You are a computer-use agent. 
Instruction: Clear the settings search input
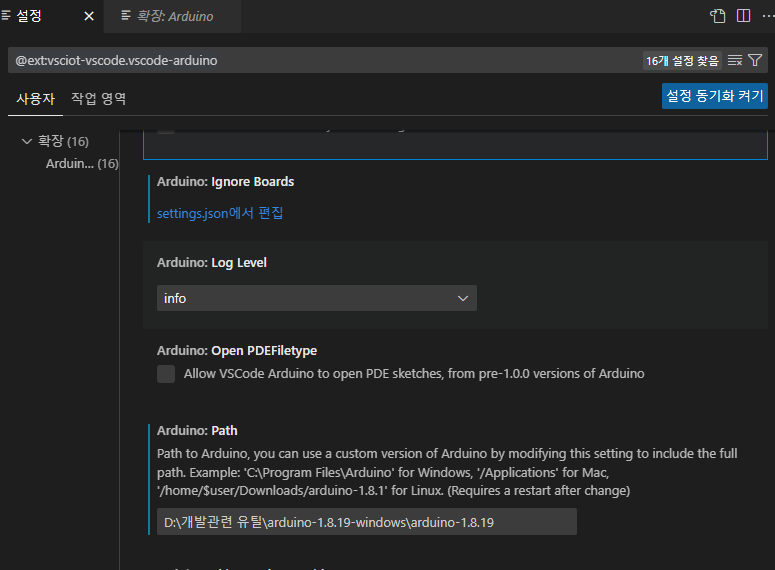click(x=735, y=60)
